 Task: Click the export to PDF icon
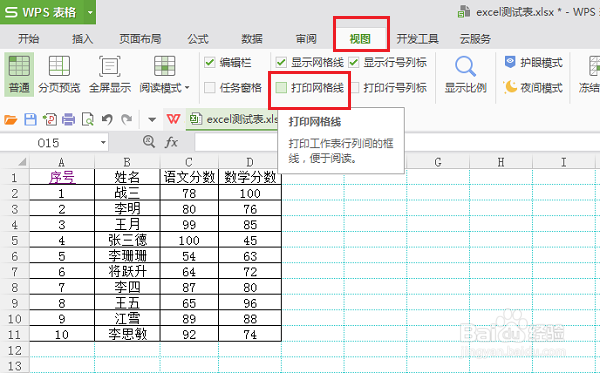[x=50, y=120]
